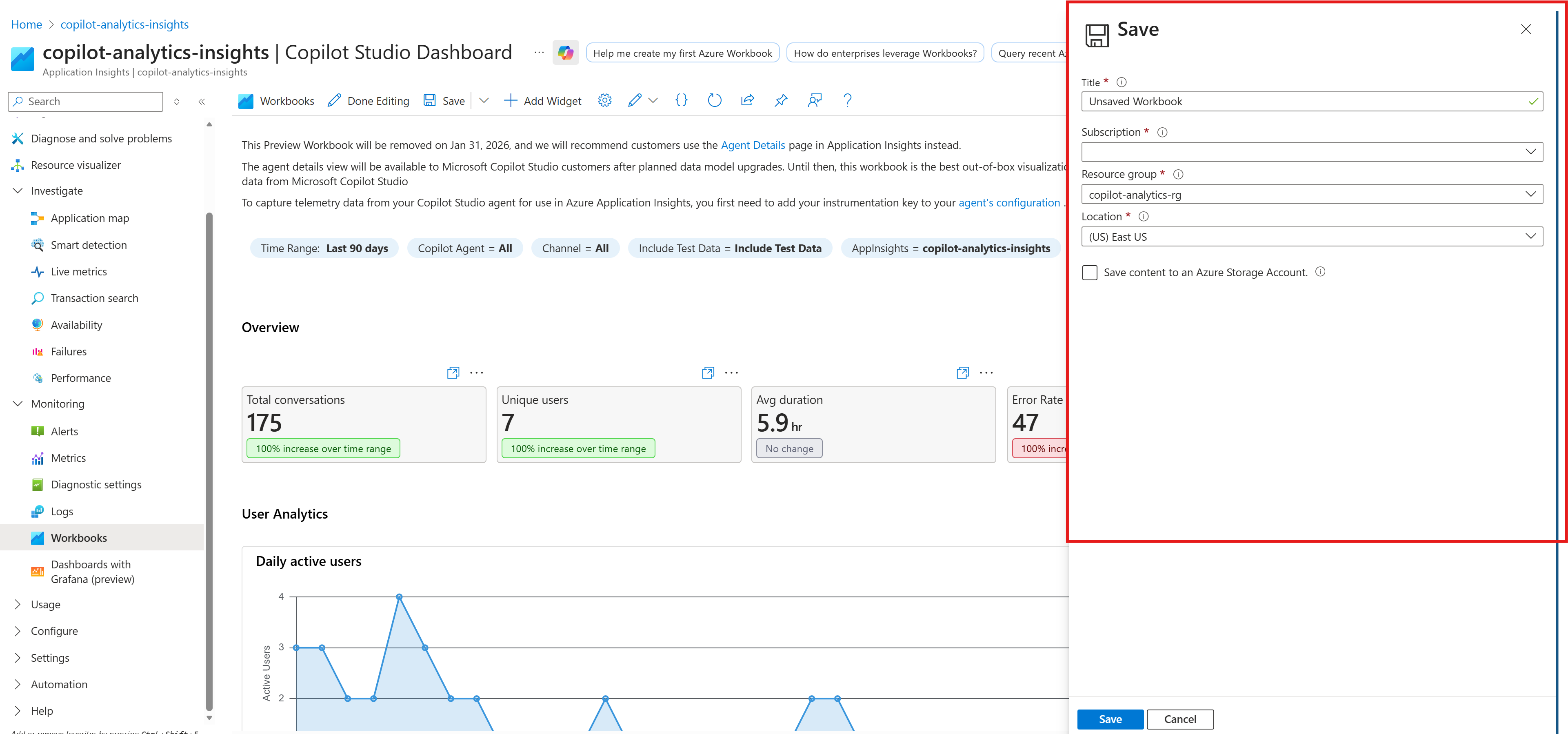
Task: Click the sidebar Search box
Action: [85, 101]
